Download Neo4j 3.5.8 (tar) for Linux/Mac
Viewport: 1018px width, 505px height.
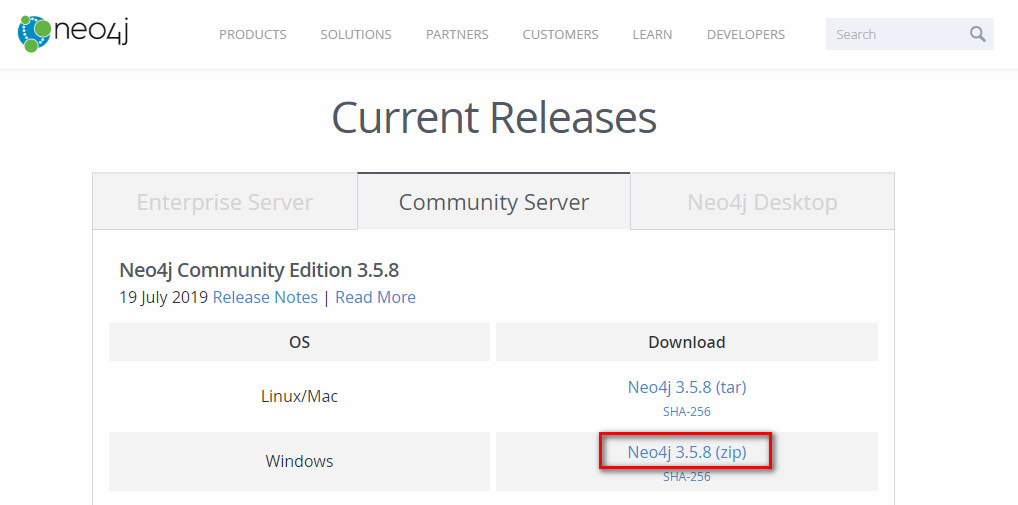point(687,388)
